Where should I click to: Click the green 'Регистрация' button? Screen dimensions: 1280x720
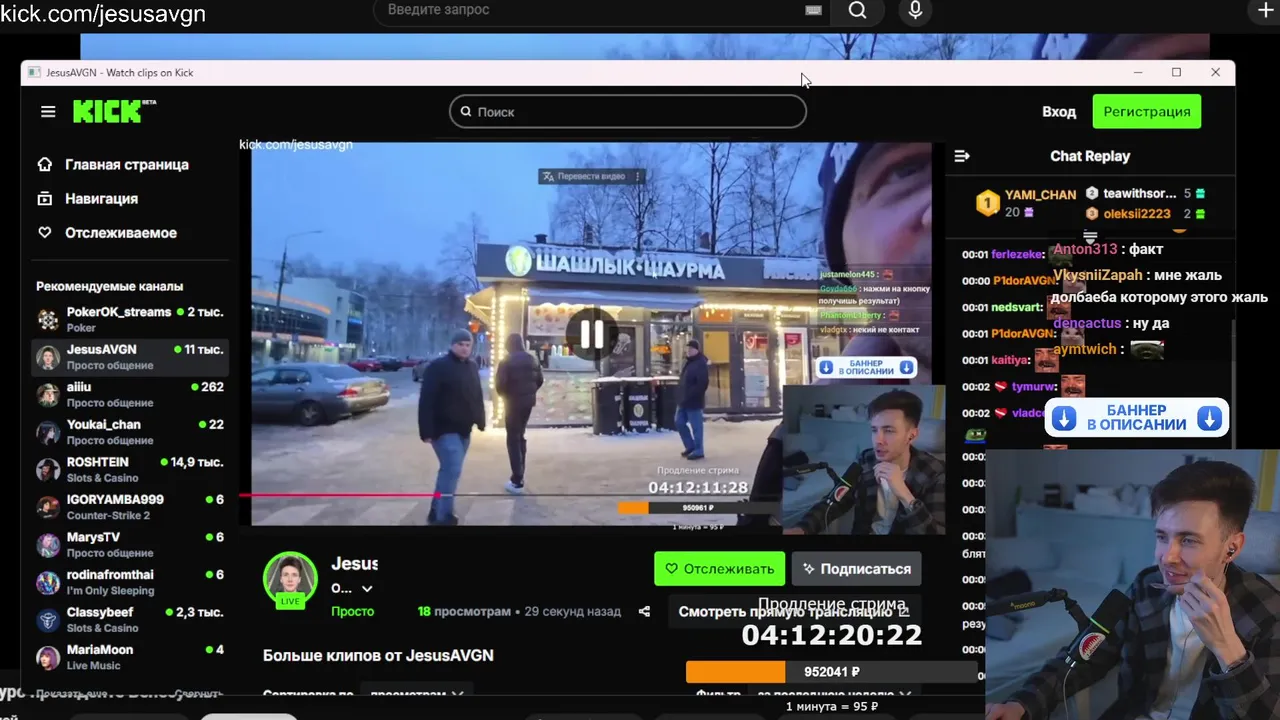coord(1146,111)
